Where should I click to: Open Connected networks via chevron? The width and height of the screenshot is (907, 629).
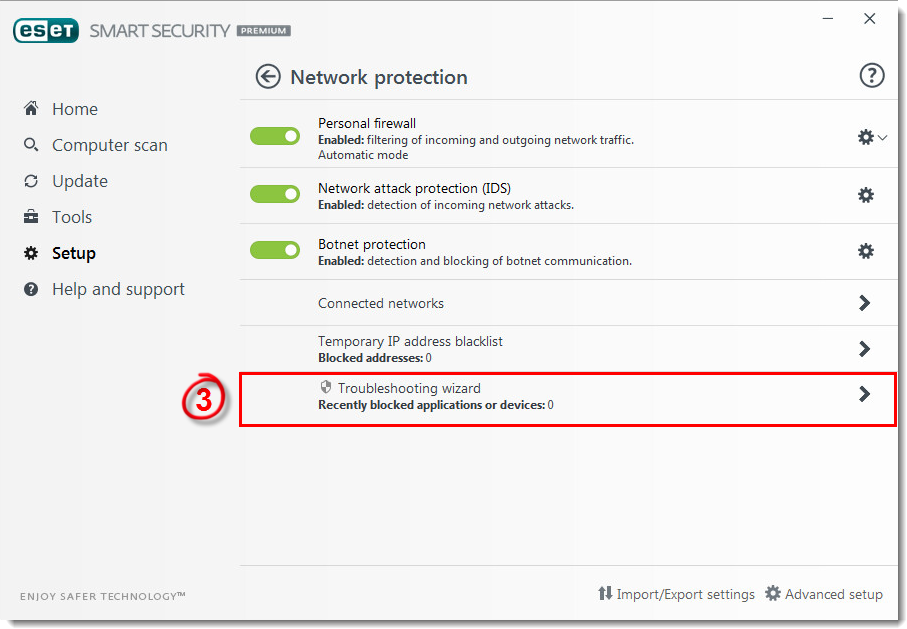coord(865,302)
